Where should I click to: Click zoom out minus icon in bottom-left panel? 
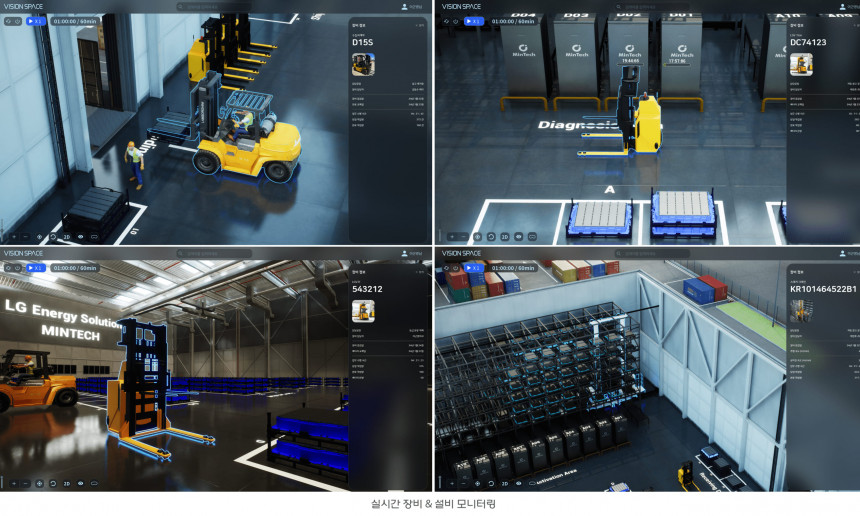coord(27,483)
